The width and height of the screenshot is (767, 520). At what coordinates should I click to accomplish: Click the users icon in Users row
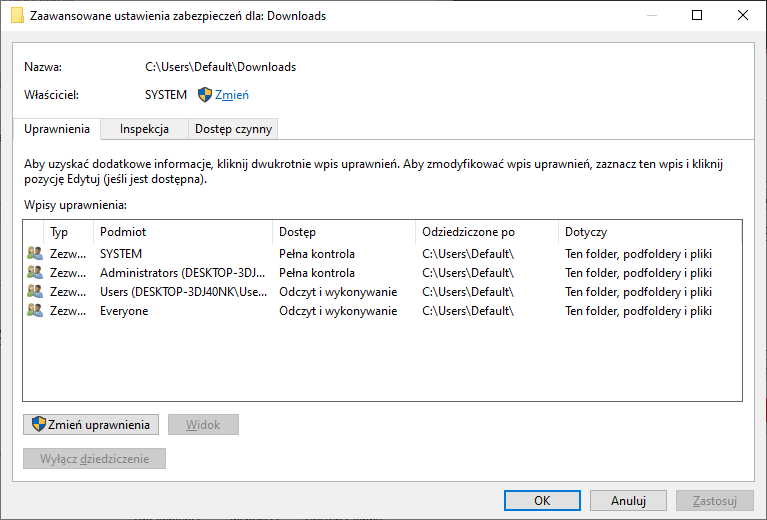35,292
